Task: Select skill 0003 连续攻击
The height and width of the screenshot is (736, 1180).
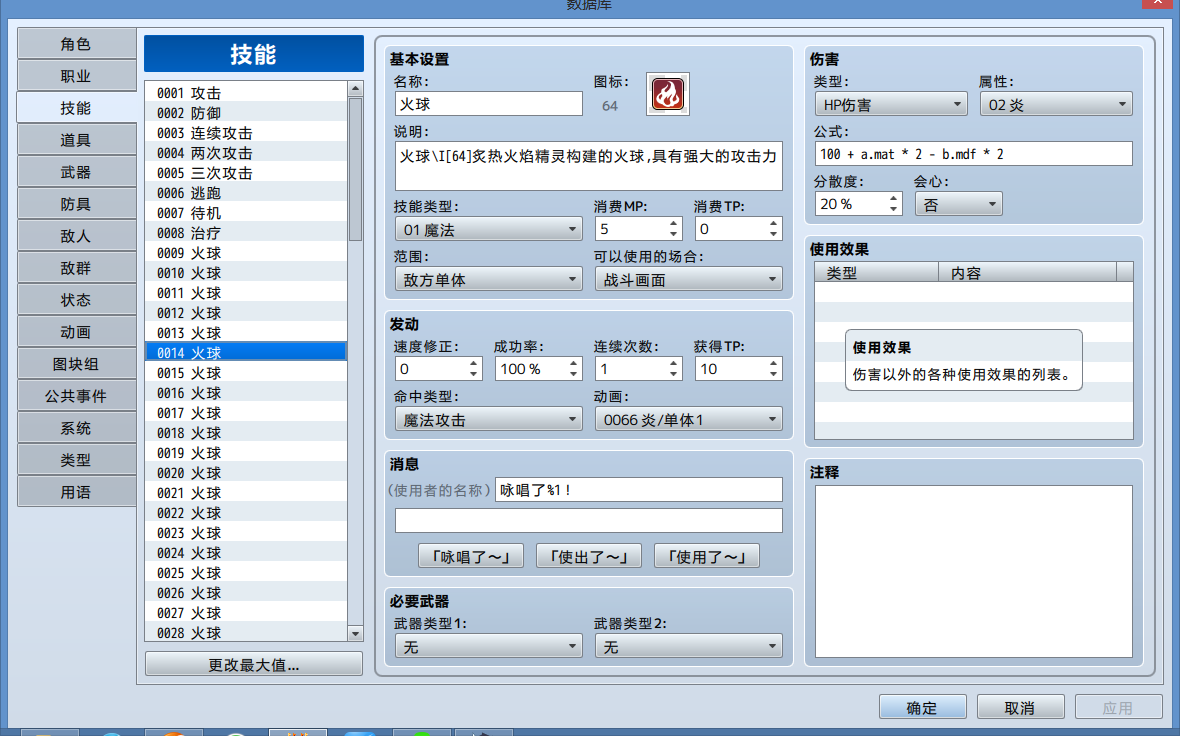Action: click(246, 132)
